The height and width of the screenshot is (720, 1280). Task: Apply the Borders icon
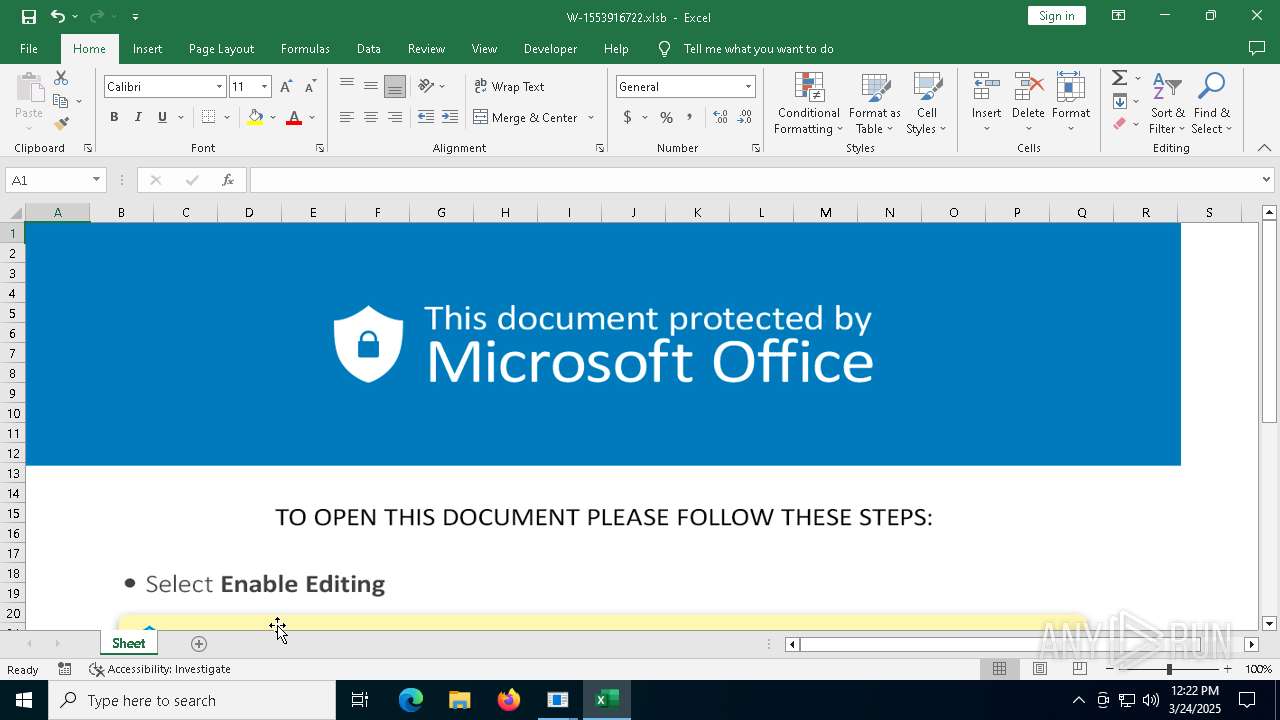(x=208, y=117)
